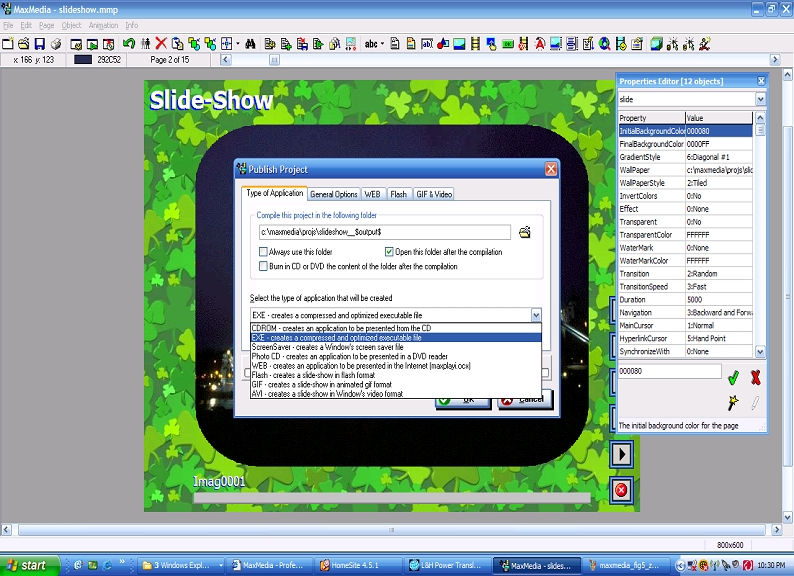The width and height of the screenshot is (794, 576).
Task: Insert an image with the picture tool icon
Action: tap(459, 44)
